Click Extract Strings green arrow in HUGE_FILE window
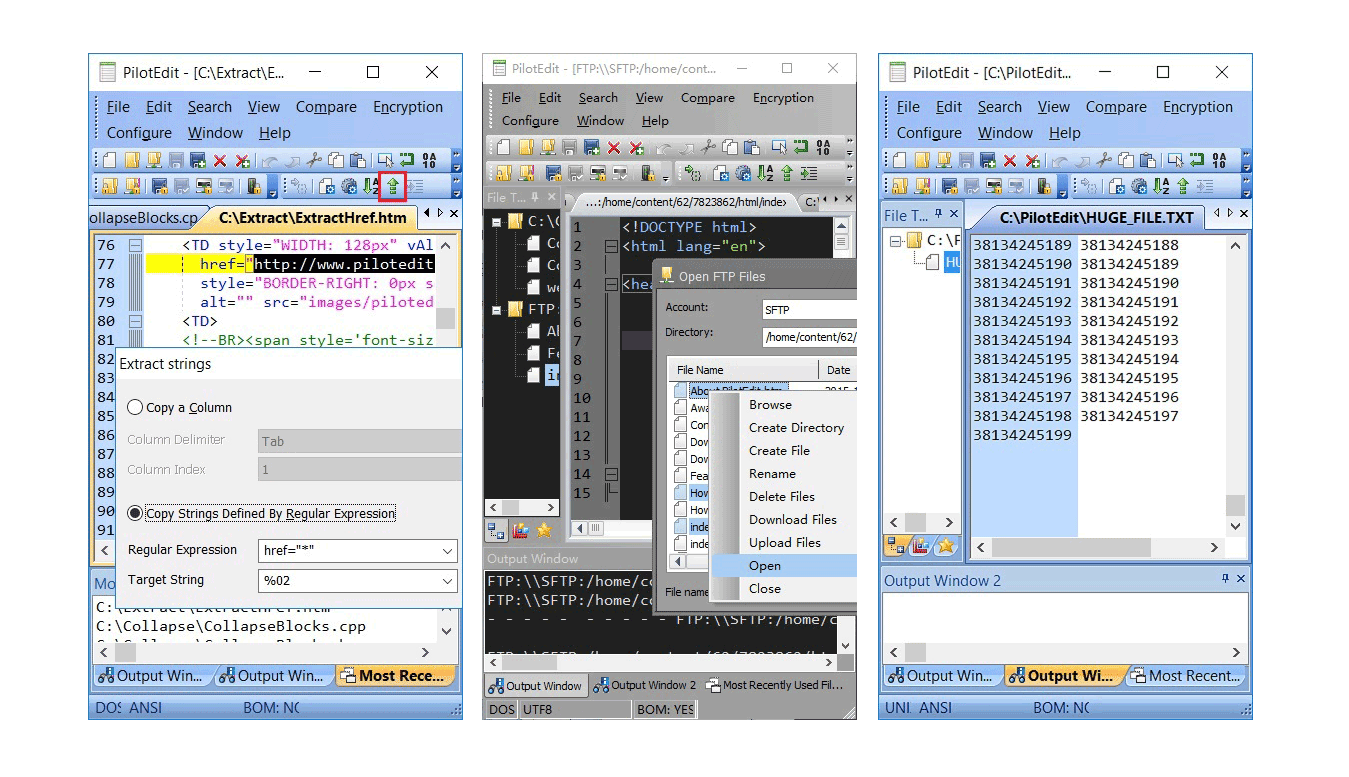The height and width of the screenshot is (777, 1349). tap(1182, 186)
